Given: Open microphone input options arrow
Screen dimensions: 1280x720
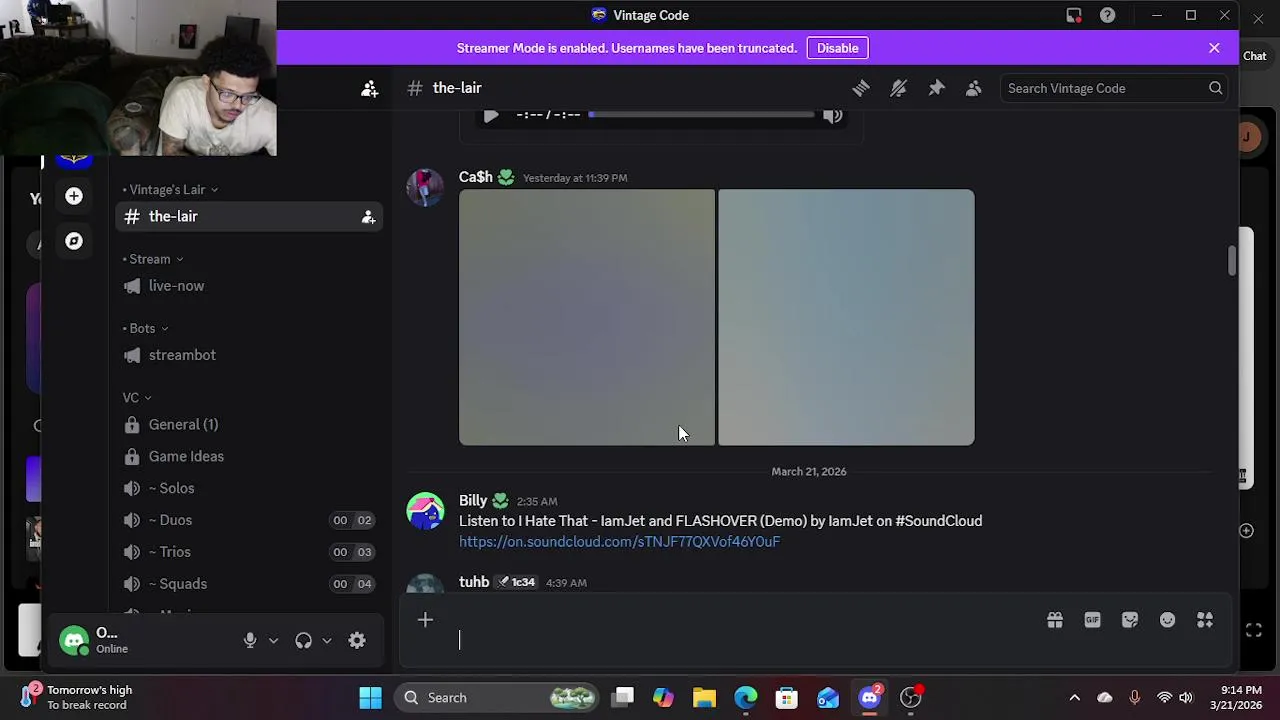Looking at the screenshot, I should [x=273, y=641].
